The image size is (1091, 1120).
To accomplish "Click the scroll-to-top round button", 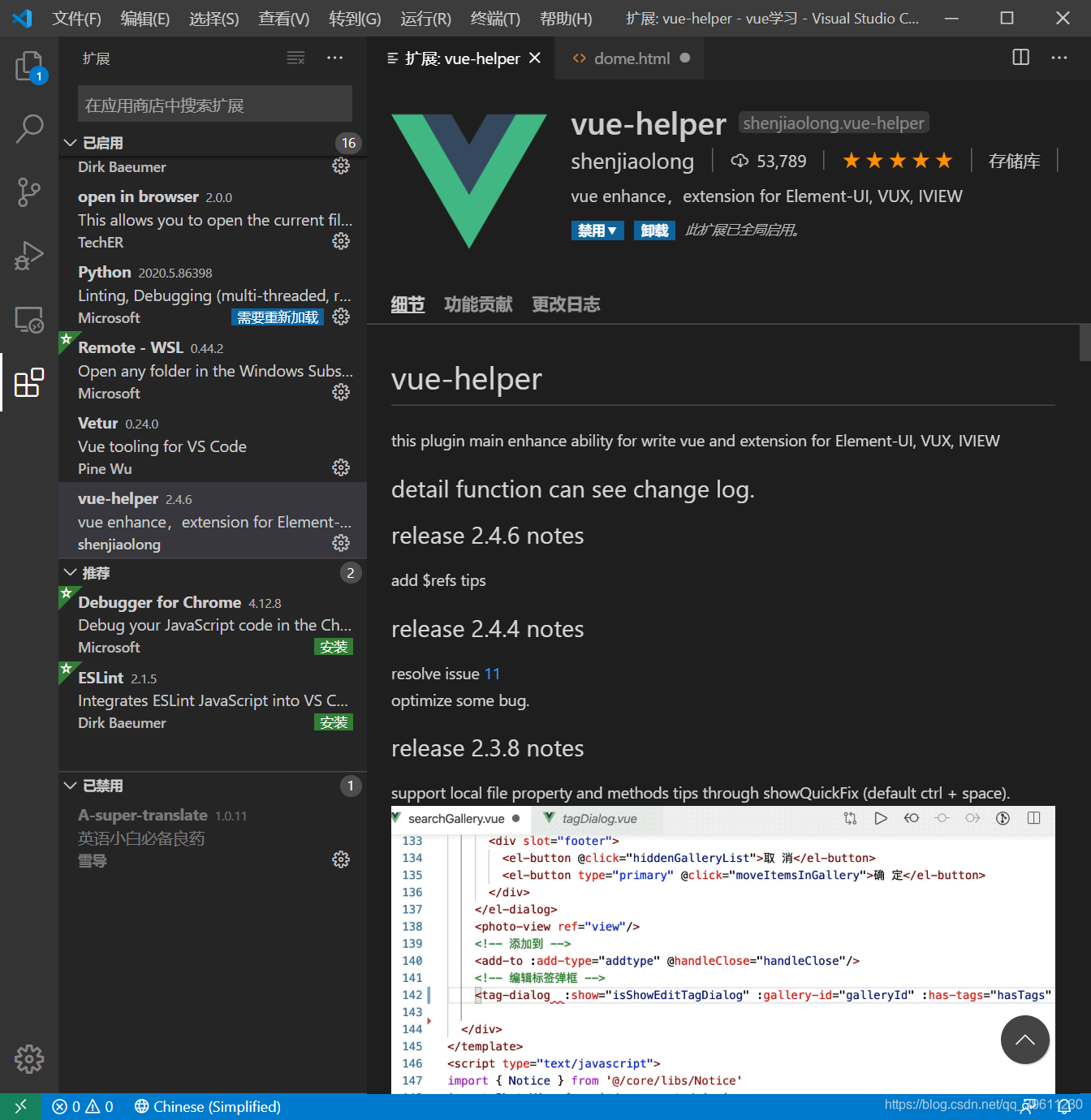I will 1025,1040.
